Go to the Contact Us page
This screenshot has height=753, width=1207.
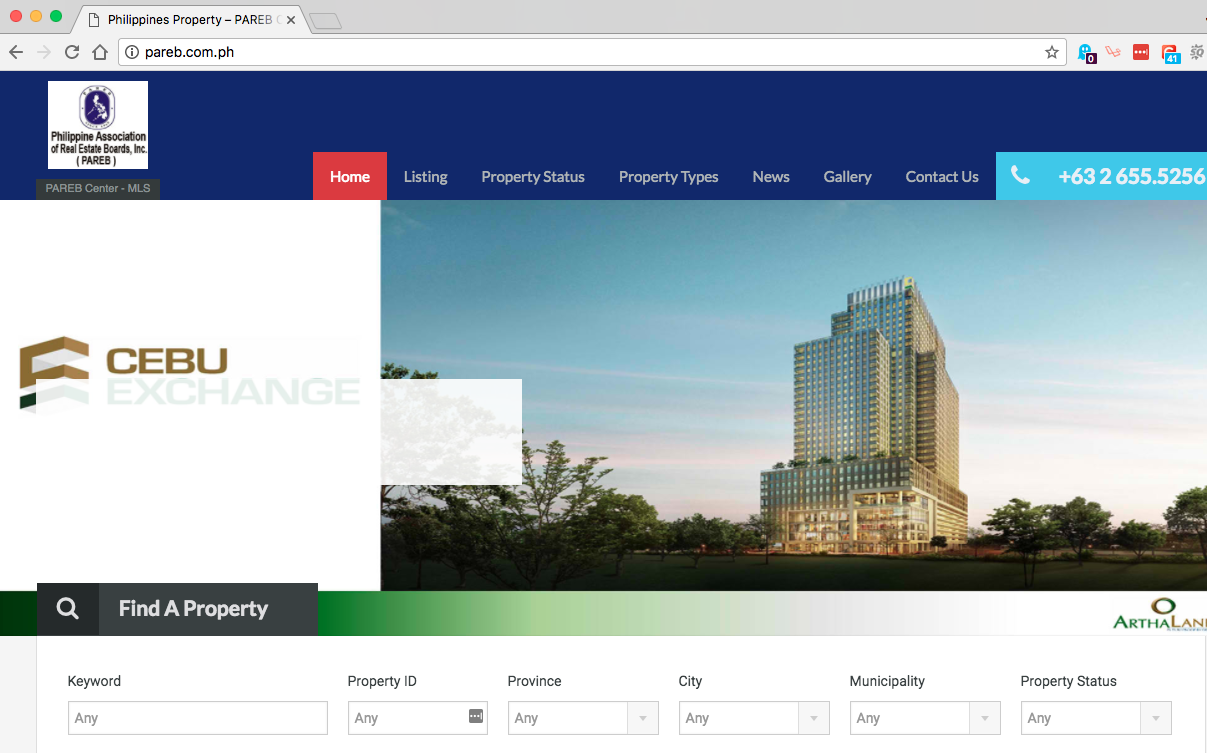tap(942, 176)
